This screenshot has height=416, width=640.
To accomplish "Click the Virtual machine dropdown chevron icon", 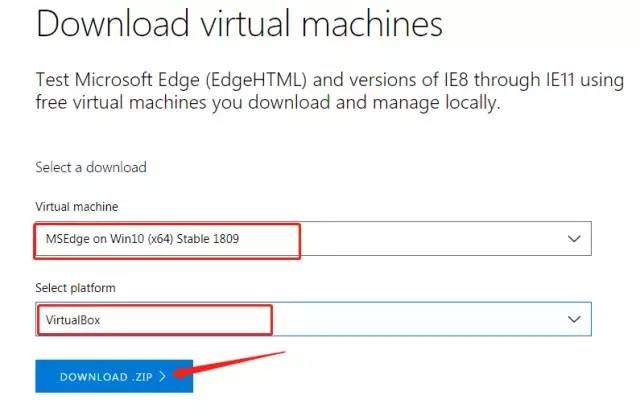I will [x=574, y=240].
